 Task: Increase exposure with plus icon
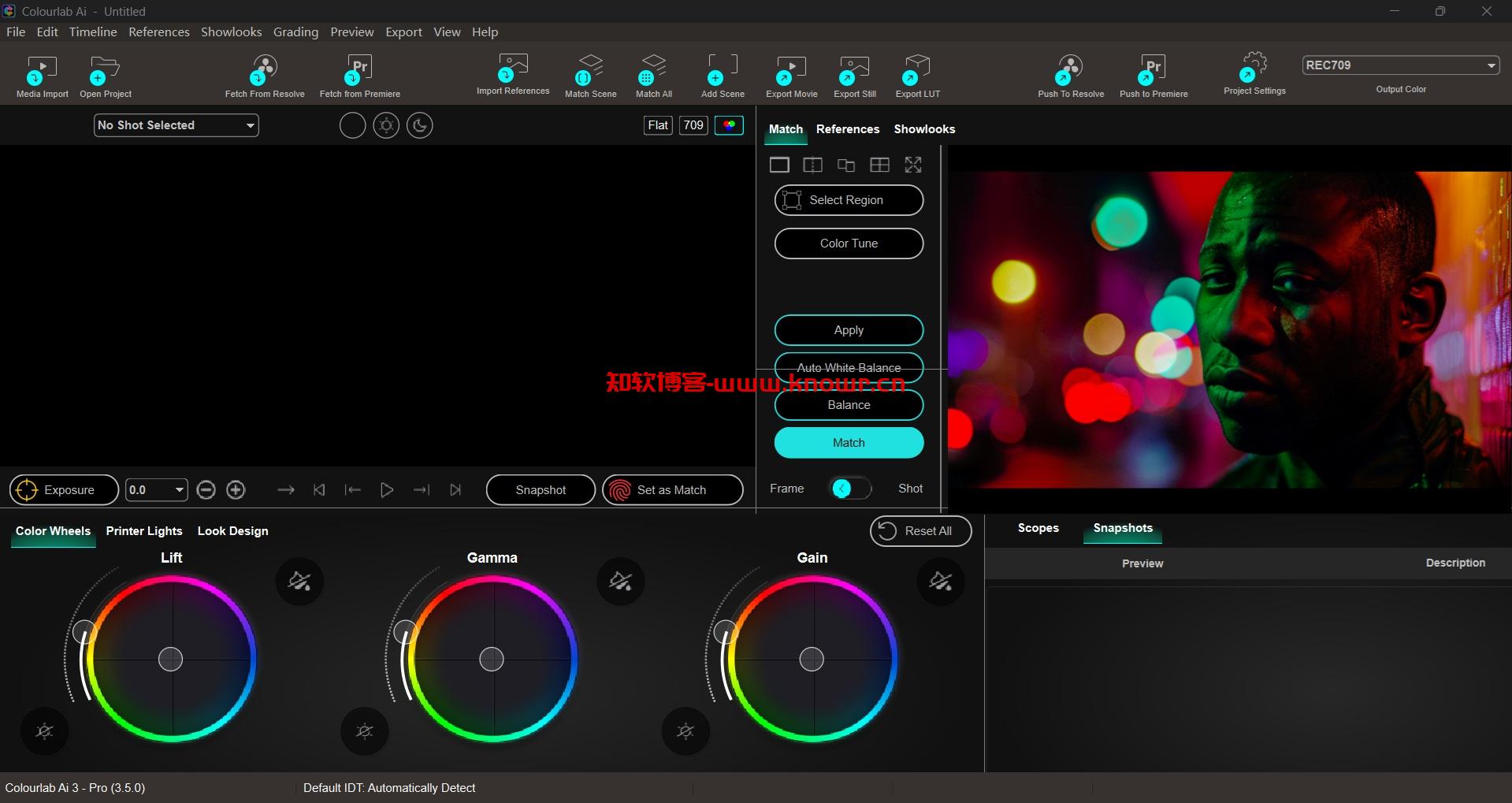(236, 490)
